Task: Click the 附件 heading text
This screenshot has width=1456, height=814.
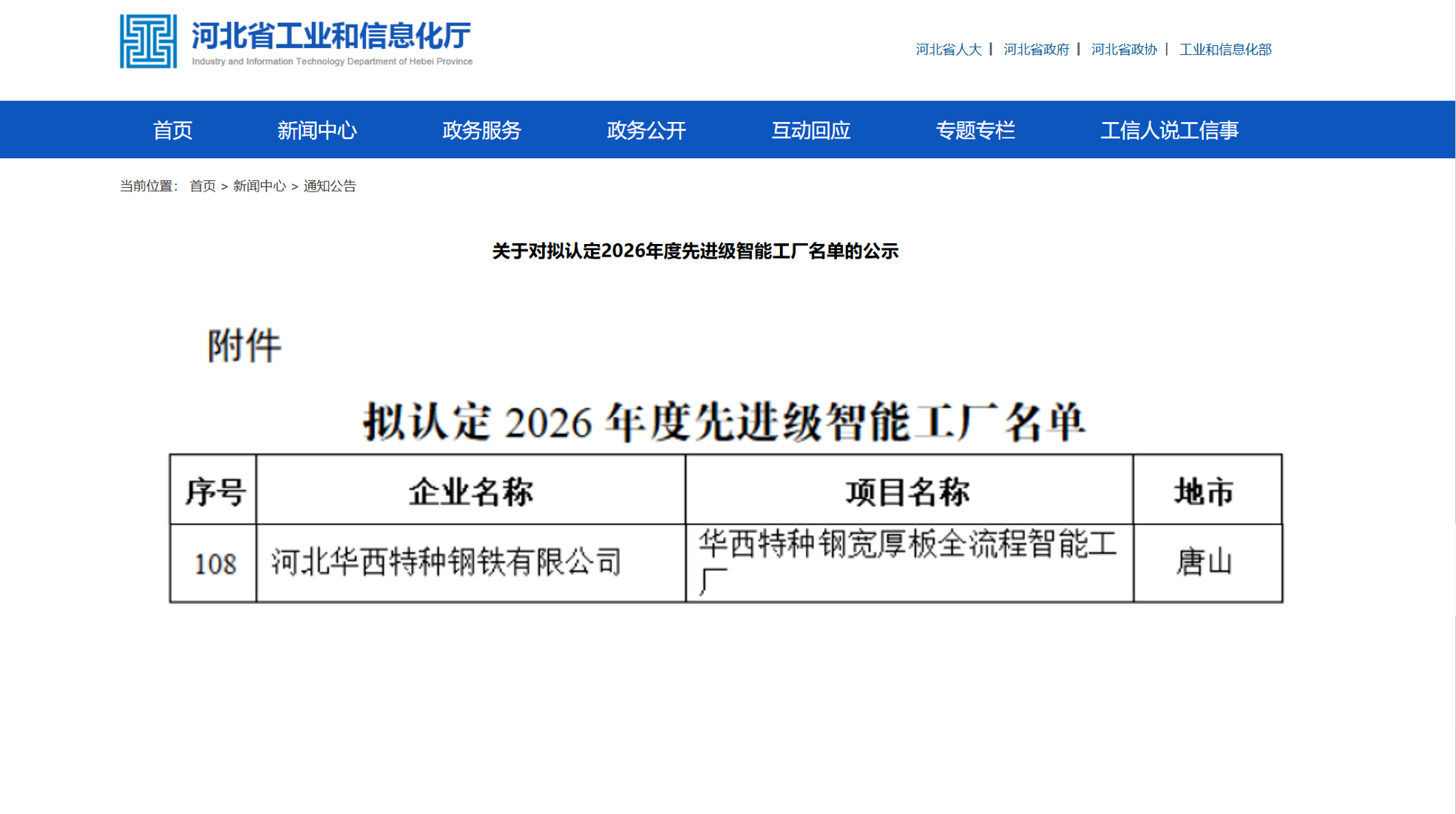Action: pos(244,345)
